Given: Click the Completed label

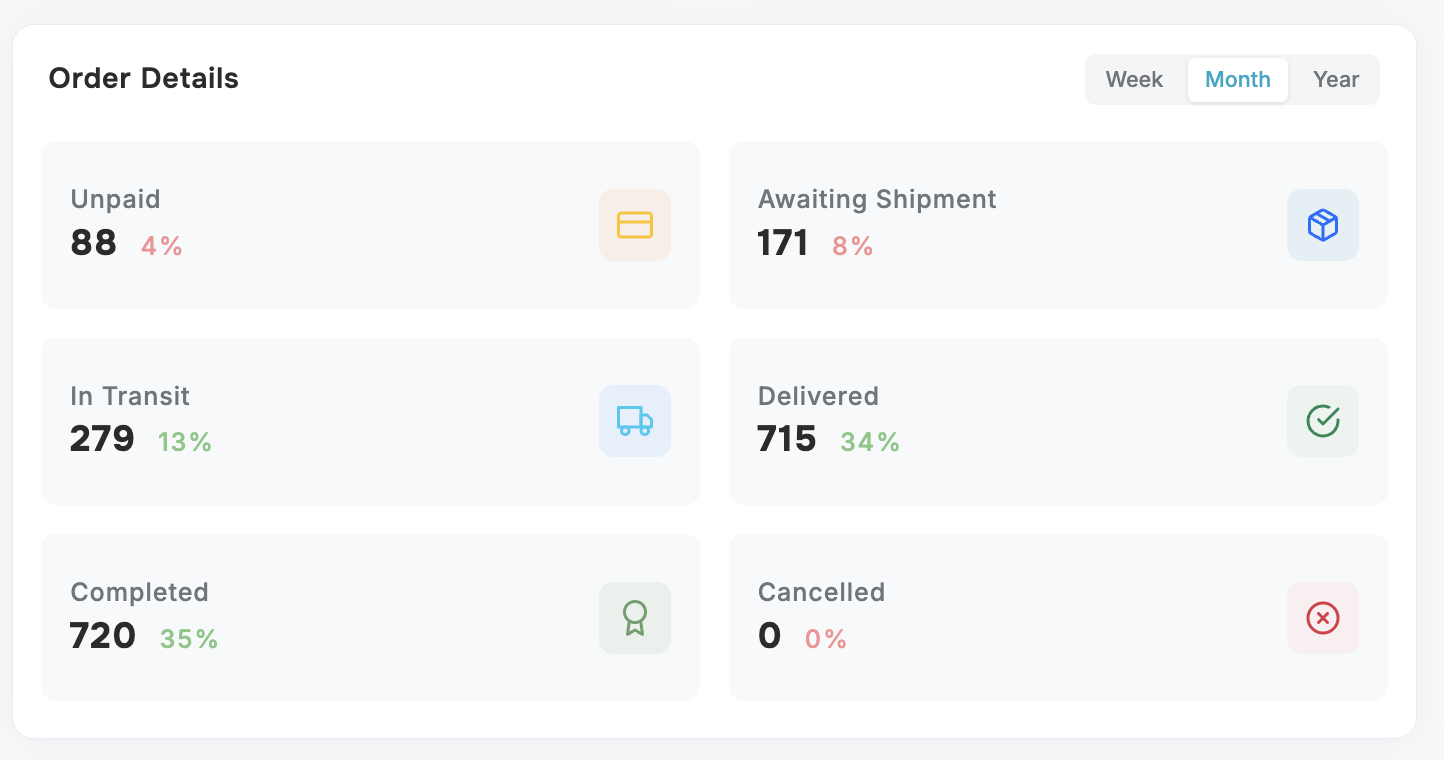Looking at the screenshot, I should pyautogui.click(x=139, y=592).
